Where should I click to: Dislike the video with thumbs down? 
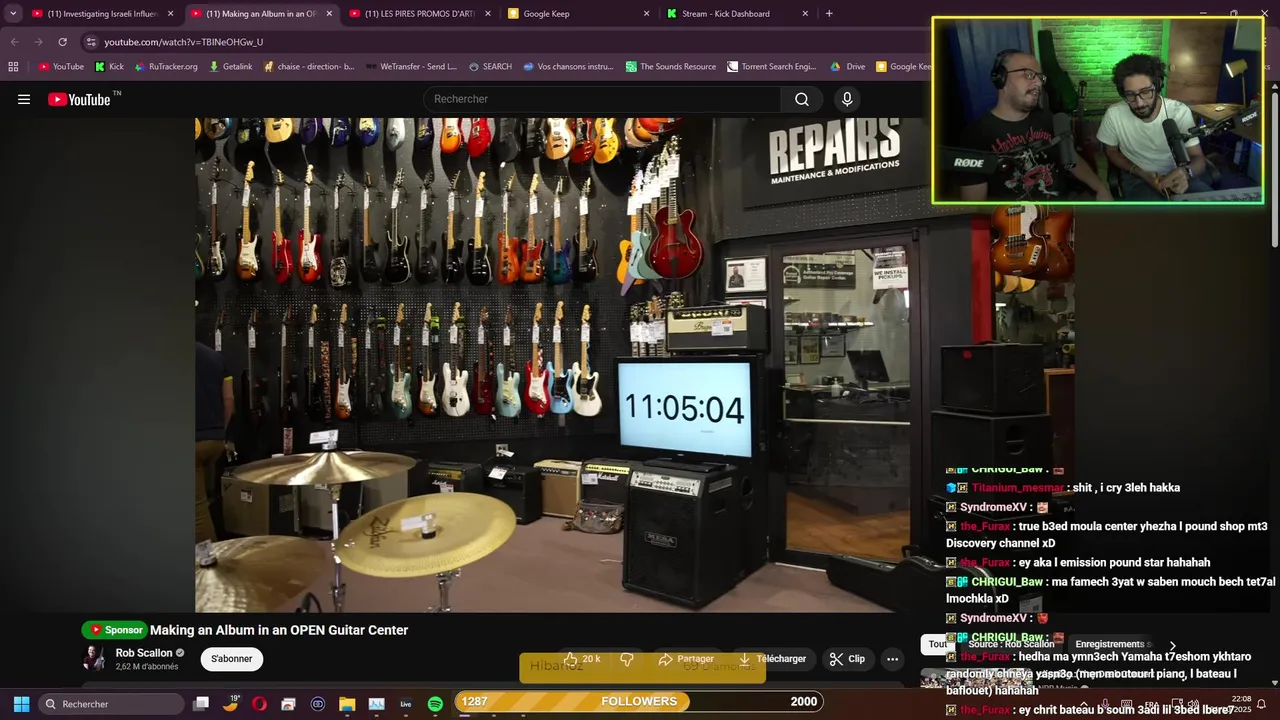tap(627, 659)
